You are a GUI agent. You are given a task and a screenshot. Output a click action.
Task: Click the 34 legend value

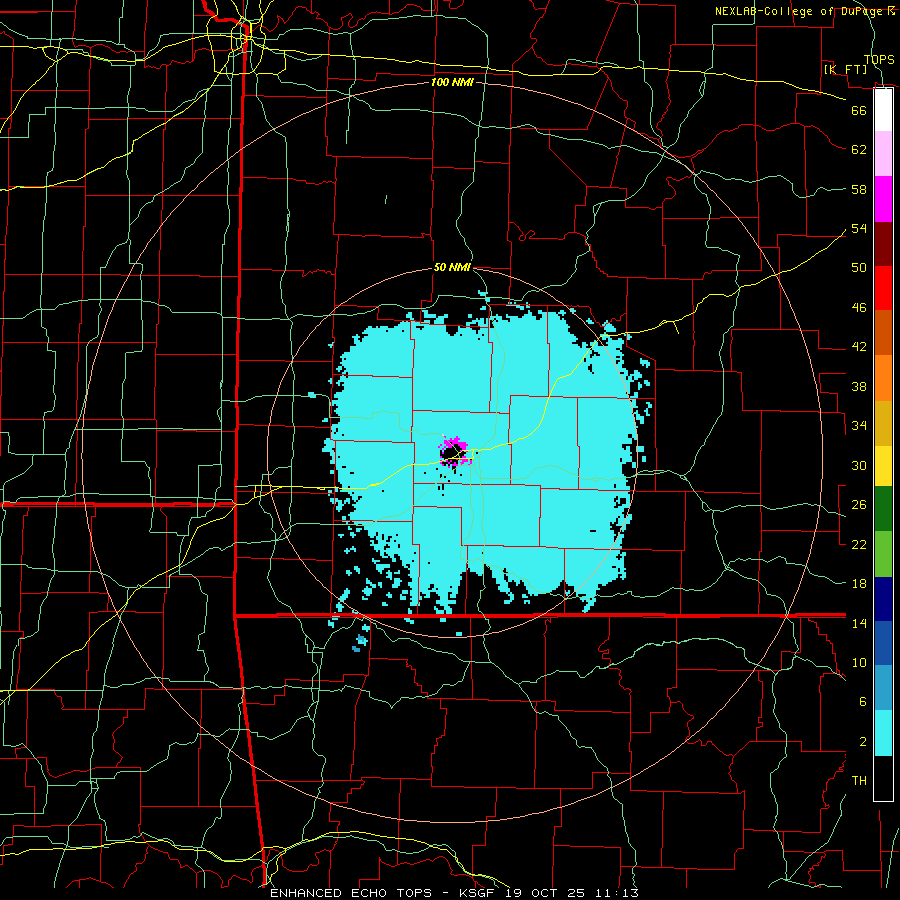[x=859, y=426]
